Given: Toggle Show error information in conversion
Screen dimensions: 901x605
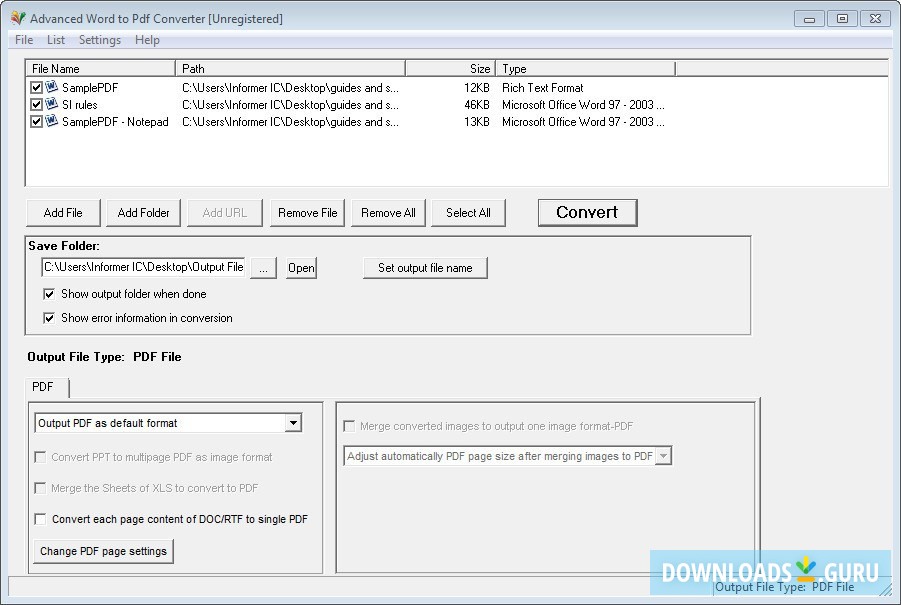Looking at the screenshot, I should pos(49,318).
